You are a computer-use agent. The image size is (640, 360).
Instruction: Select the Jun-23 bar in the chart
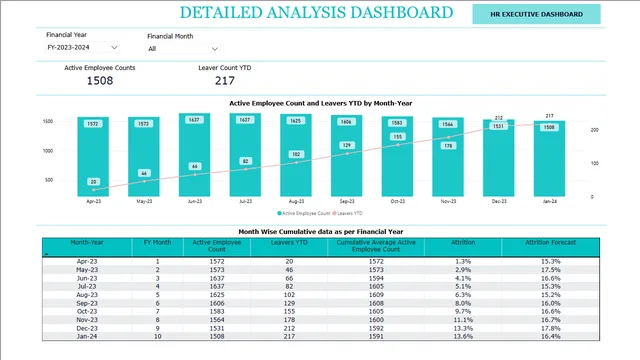pos(194,155)
